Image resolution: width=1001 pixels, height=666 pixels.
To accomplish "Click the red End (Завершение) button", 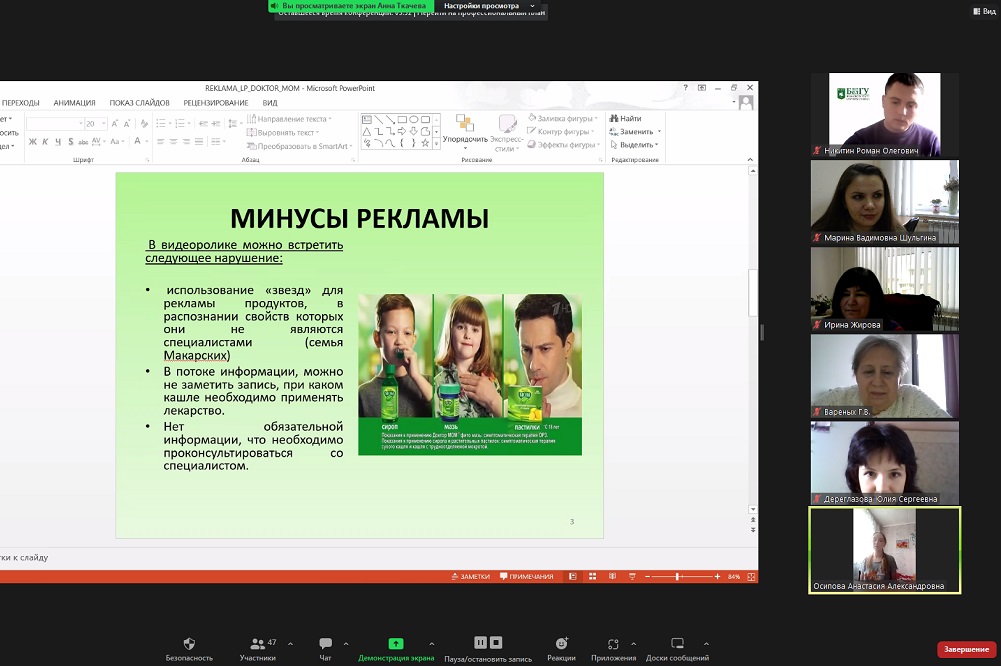I will click(x=966, y=649).
